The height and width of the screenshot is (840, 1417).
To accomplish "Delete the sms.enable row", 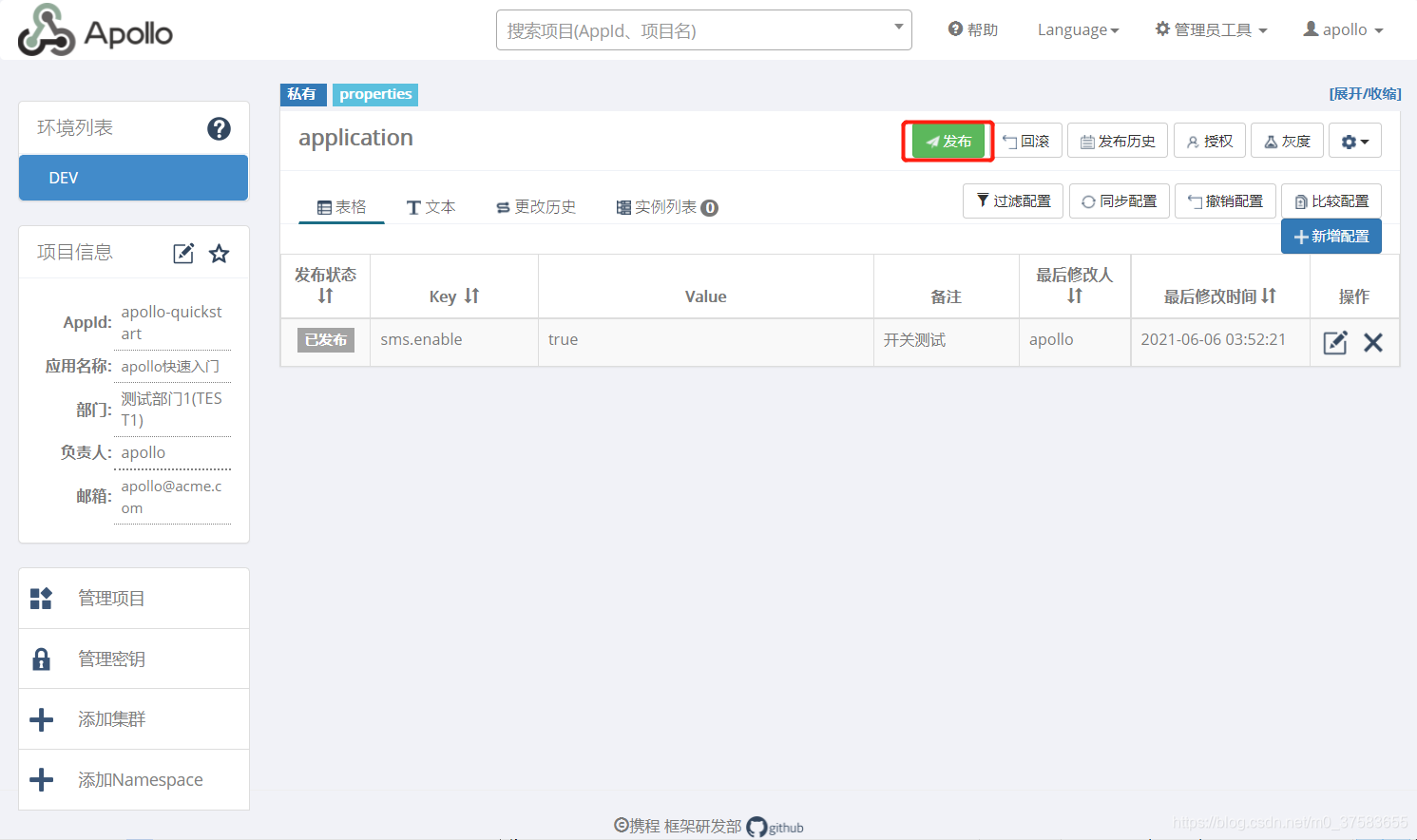I will [x=1373, y=342].
